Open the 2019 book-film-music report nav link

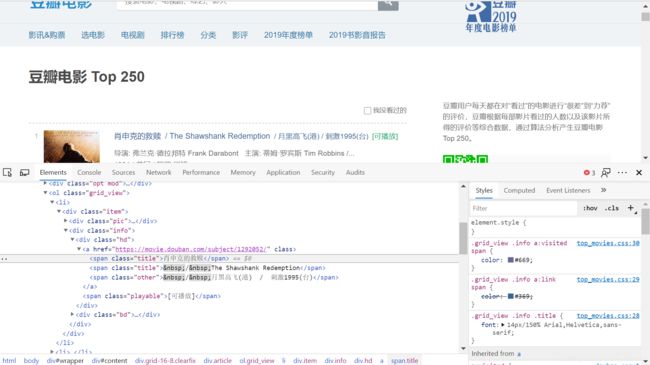pyautogui.click(x=357, y=35)
